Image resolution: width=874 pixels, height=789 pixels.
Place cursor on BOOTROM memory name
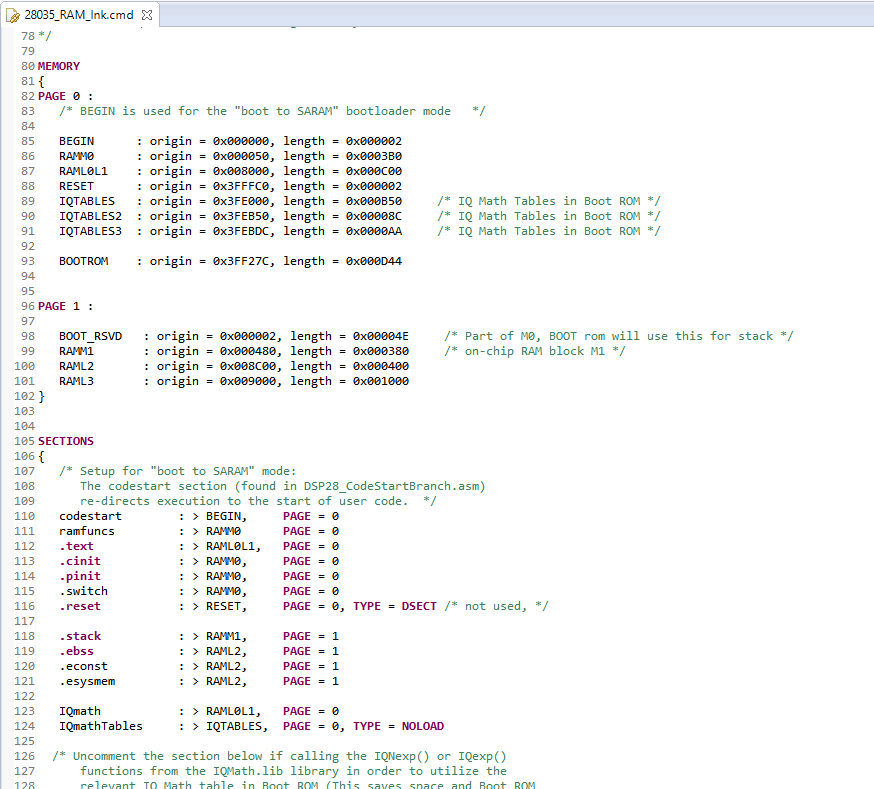click(x=83, y=261)
